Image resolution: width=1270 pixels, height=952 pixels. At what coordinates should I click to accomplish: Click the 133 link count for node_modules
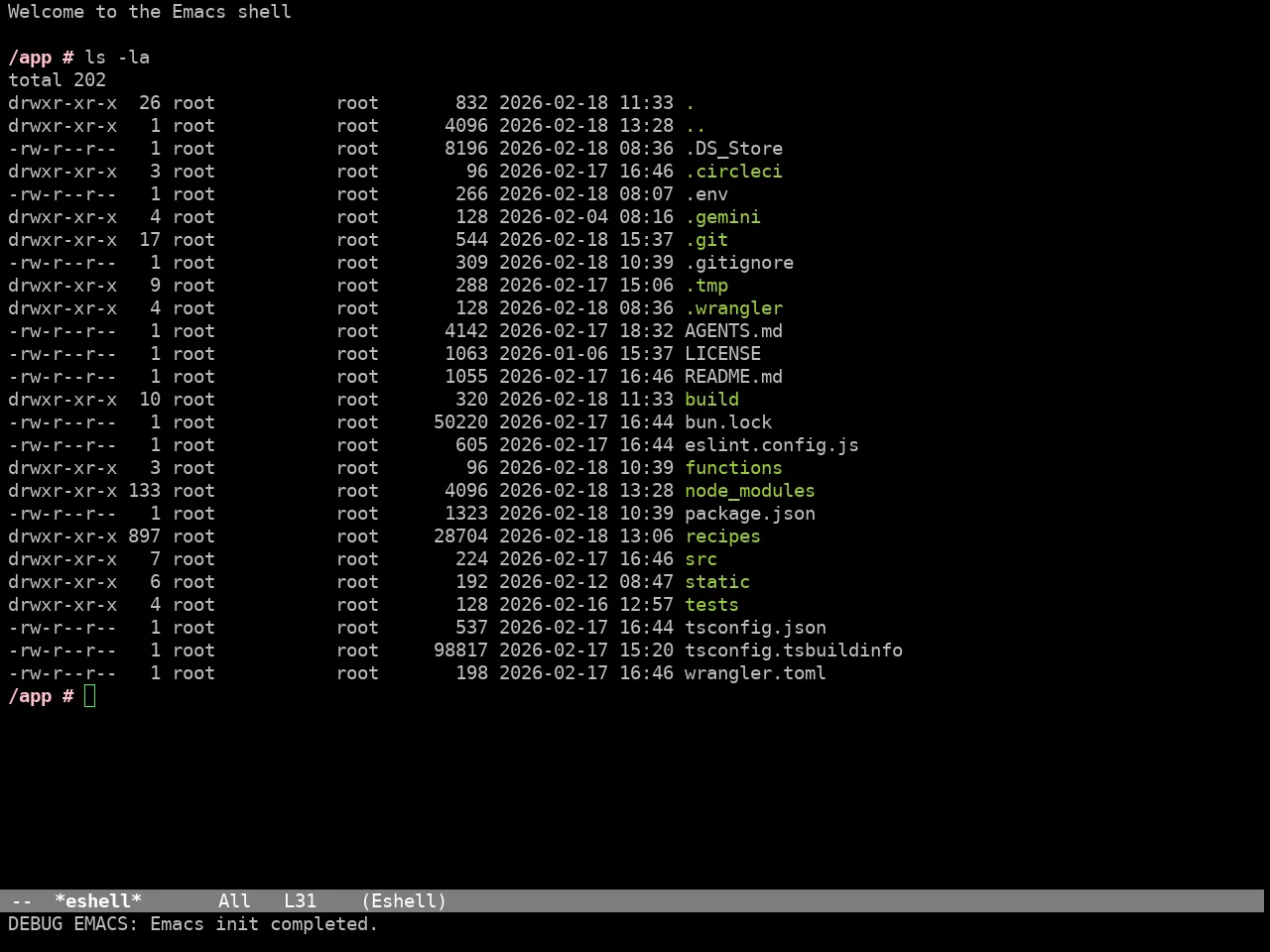144,491
